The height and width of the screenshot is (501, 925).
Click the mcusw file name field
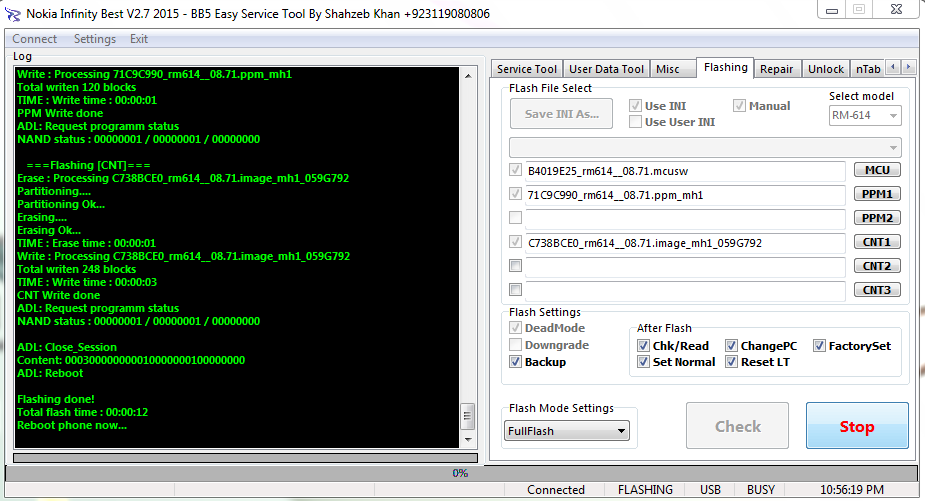coord(685,171)
